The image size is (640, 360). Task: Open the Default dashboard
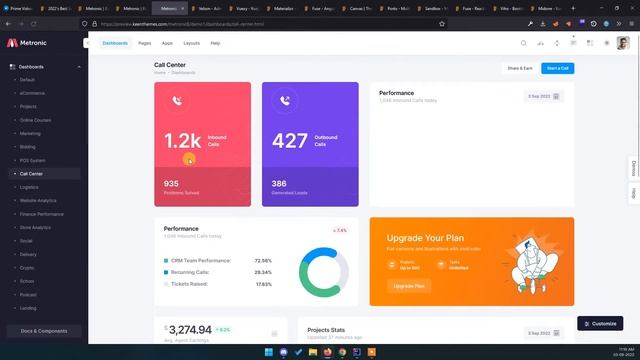27,80
